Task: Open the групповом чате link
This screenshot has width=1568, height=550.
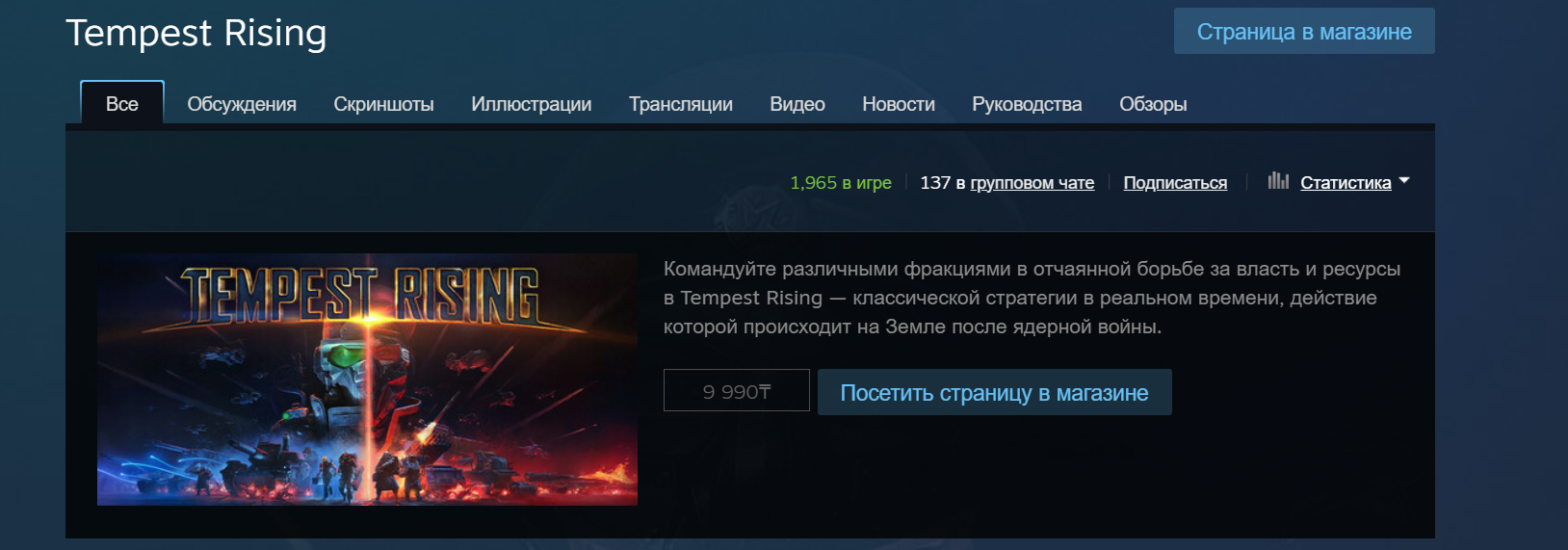Action: coord(1032,182)
